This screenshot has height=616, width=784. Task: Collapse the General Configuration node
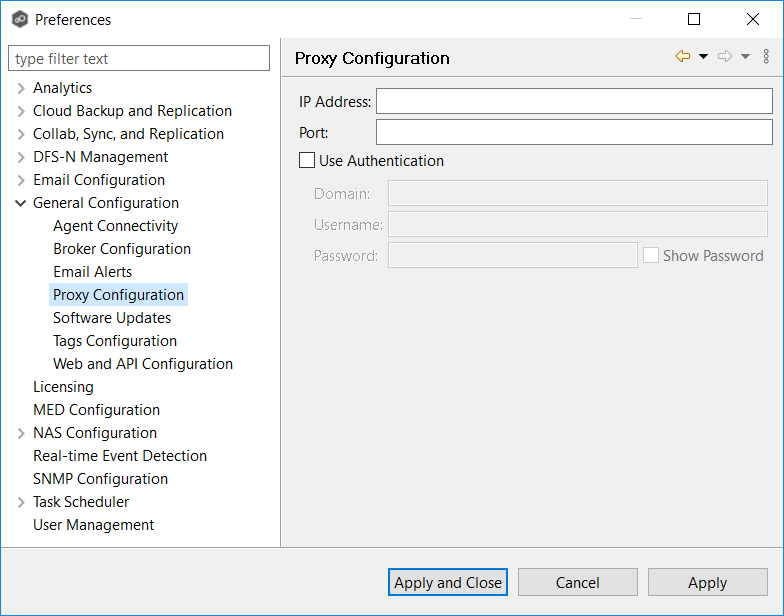[x=21, y=203]
